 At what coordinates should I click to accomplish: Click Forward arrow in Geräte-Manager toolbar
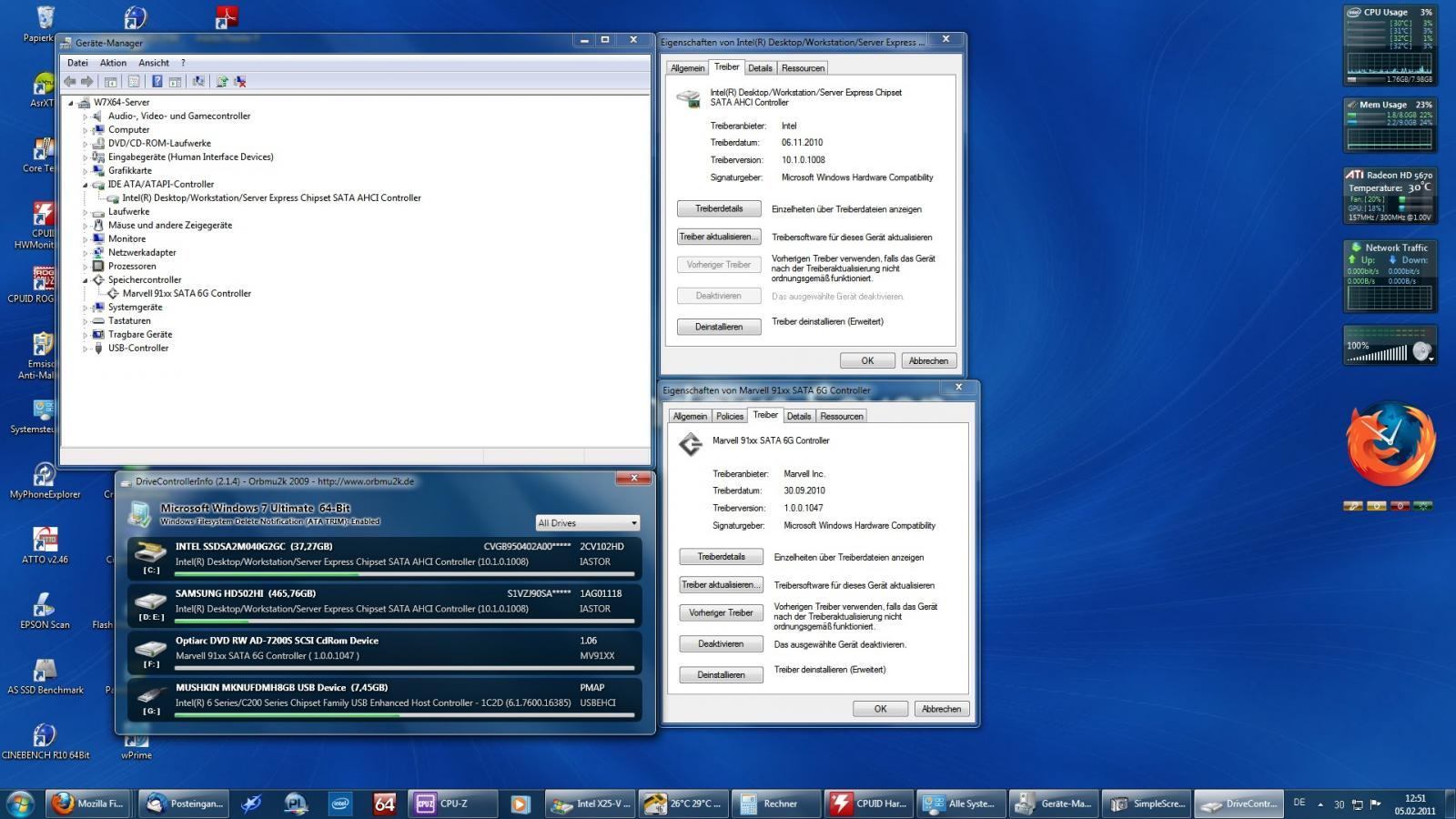click(x=87, y=81)
